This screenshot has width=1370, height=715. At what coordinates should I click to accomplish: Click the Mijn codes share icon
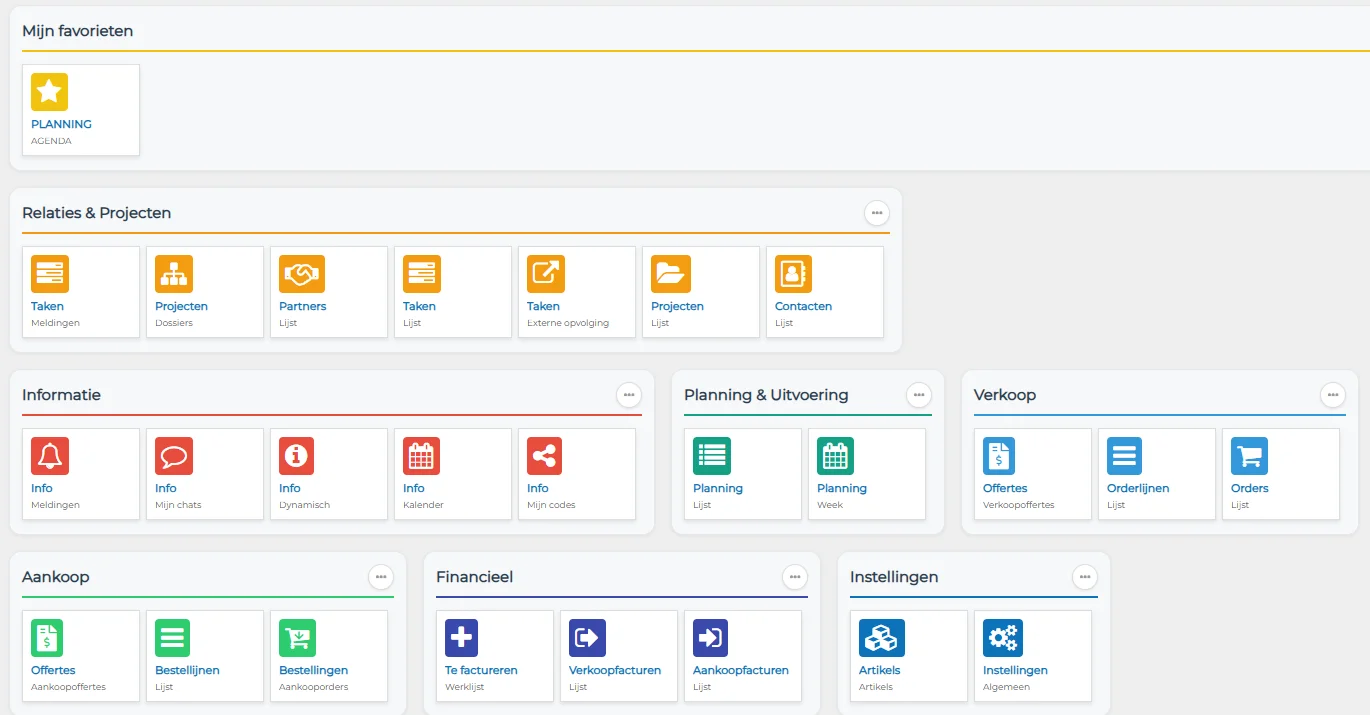[544, 456]
